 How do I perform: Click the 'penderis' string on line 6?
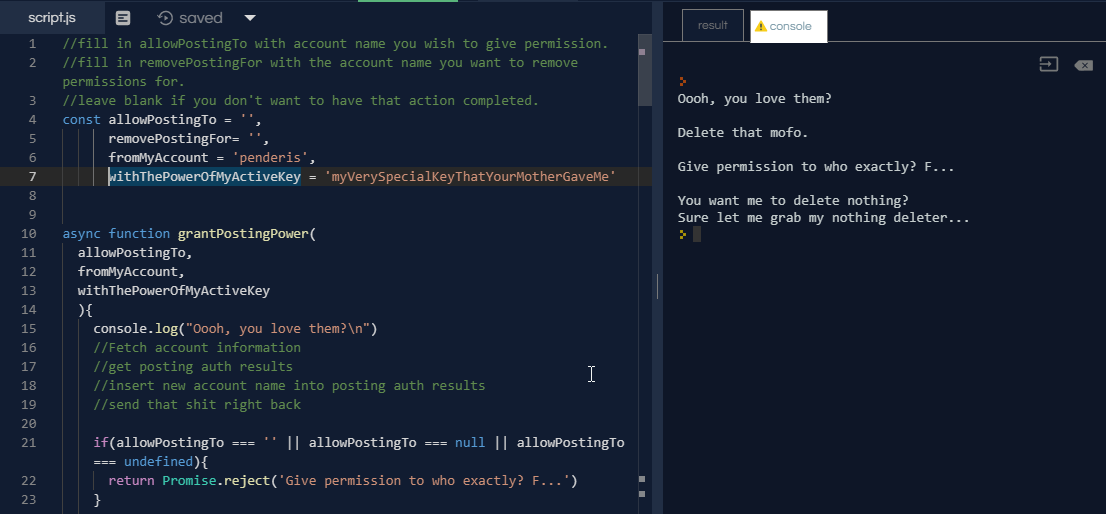click(277, 158)
